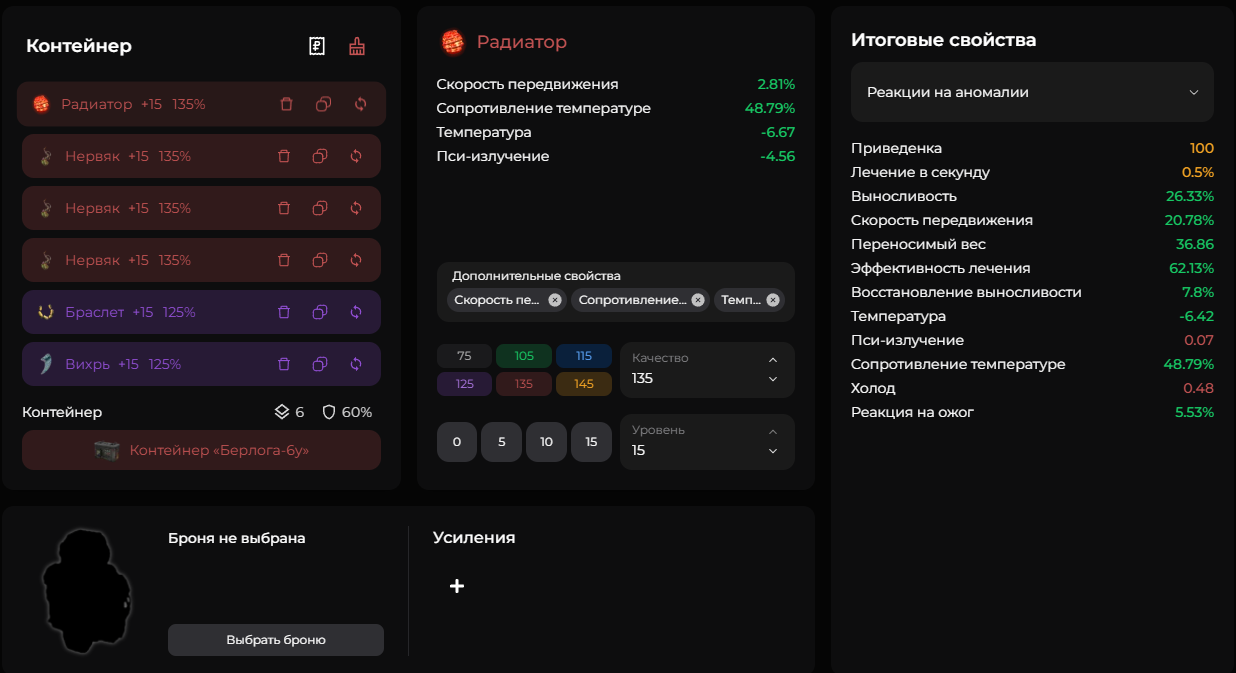The height and width of the screenshot is (673, 1236).
Task: Decrease quality with the down chevron
Action: pyautogui.click(x=773, y=379)
